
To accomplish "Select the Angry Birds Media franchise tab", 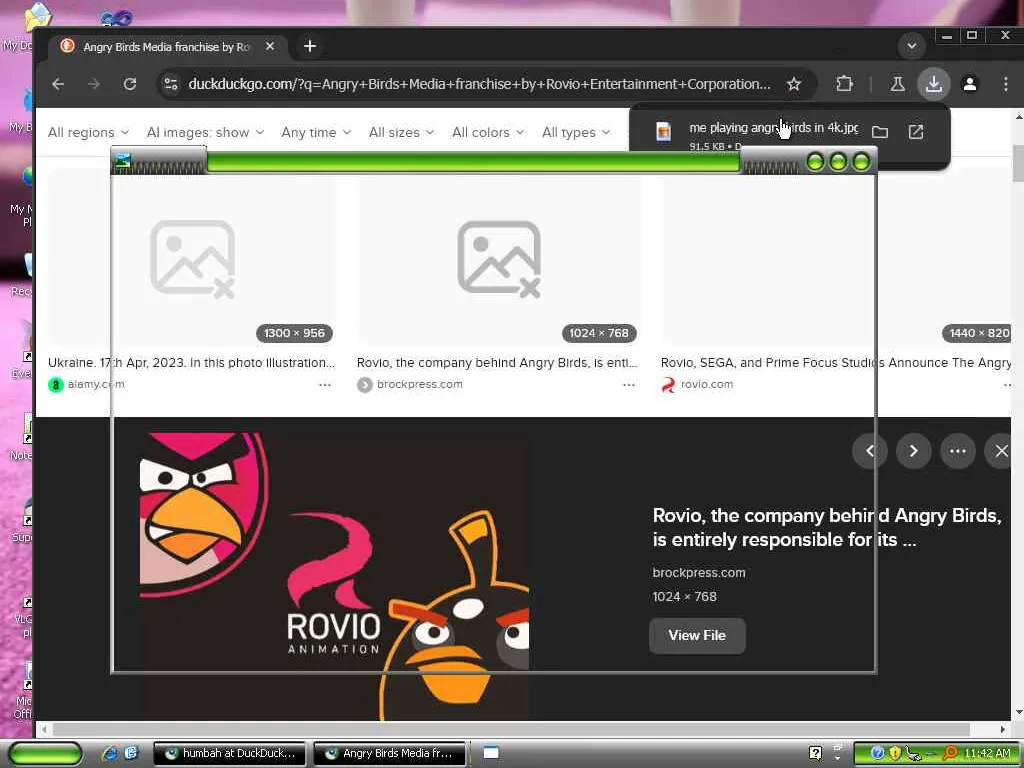I will 168,46.
